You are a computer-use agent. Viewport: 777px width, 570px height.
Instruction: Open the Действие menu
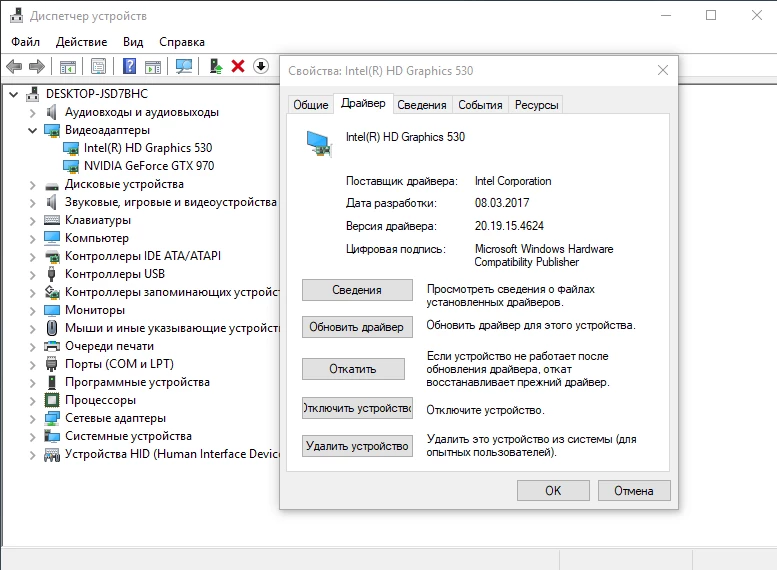pos(81,42)
